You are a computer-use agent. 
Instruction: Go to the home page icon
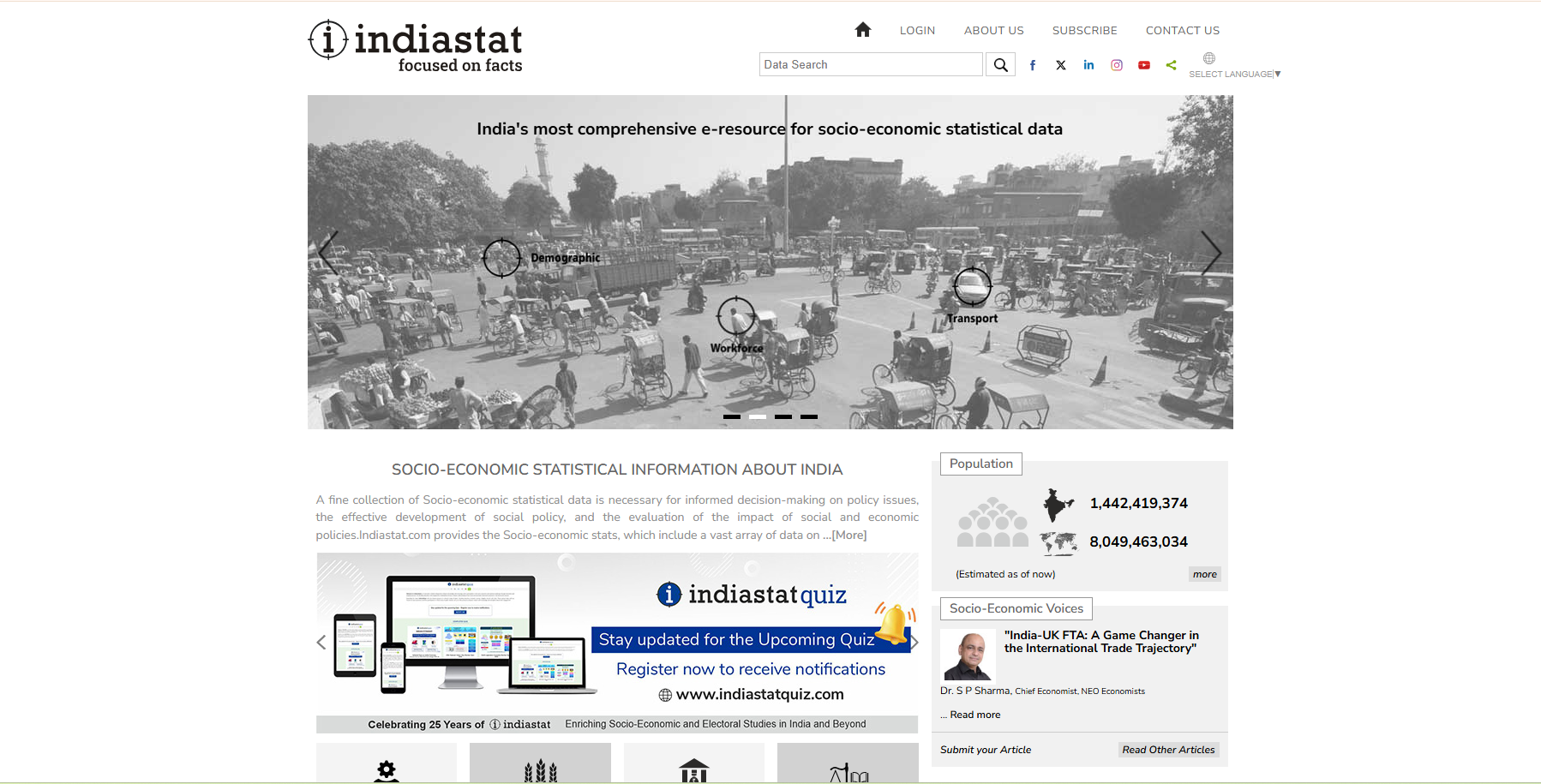(862, 30)
